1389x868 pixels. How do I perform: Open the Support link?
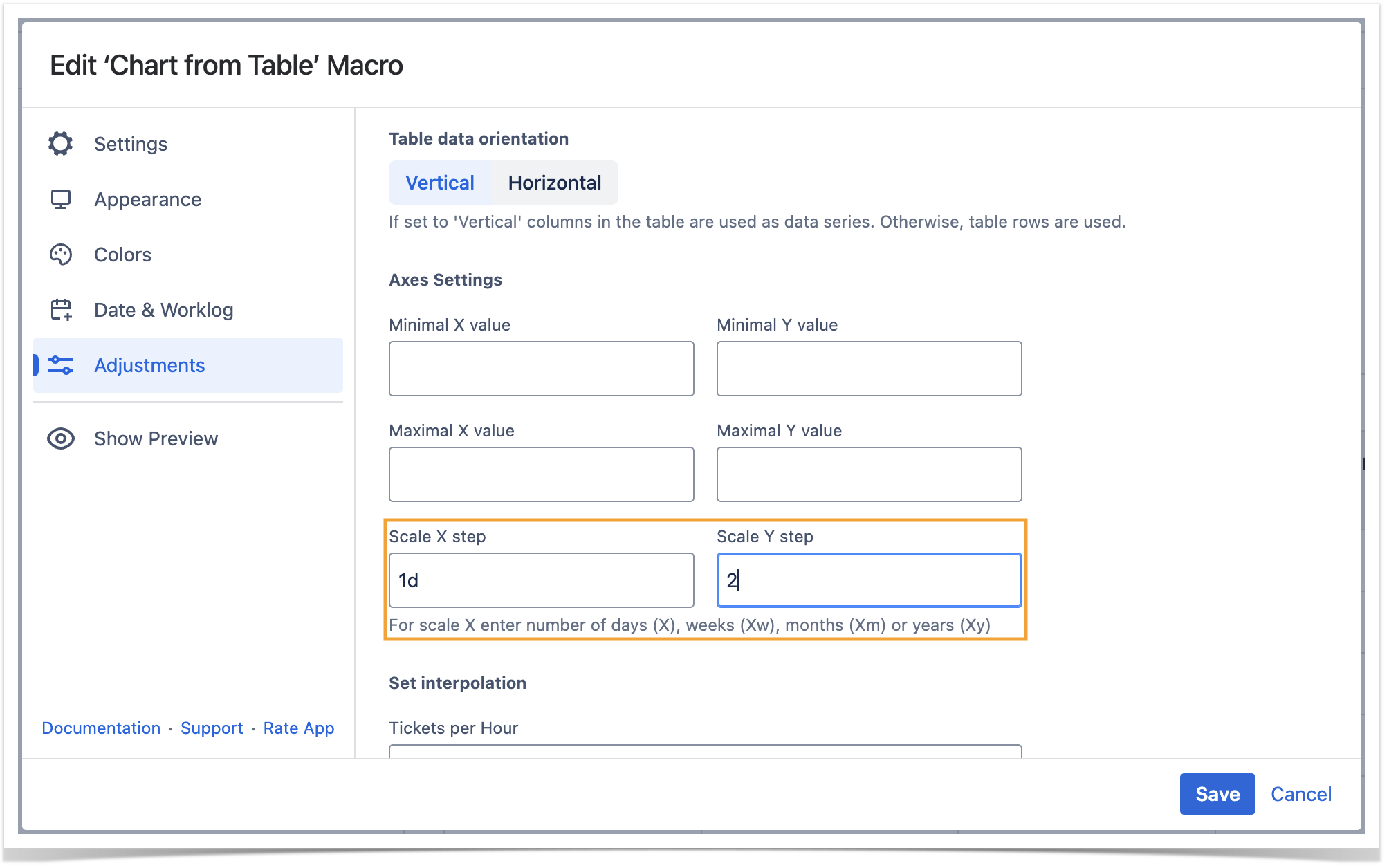(x=212, y=728)
